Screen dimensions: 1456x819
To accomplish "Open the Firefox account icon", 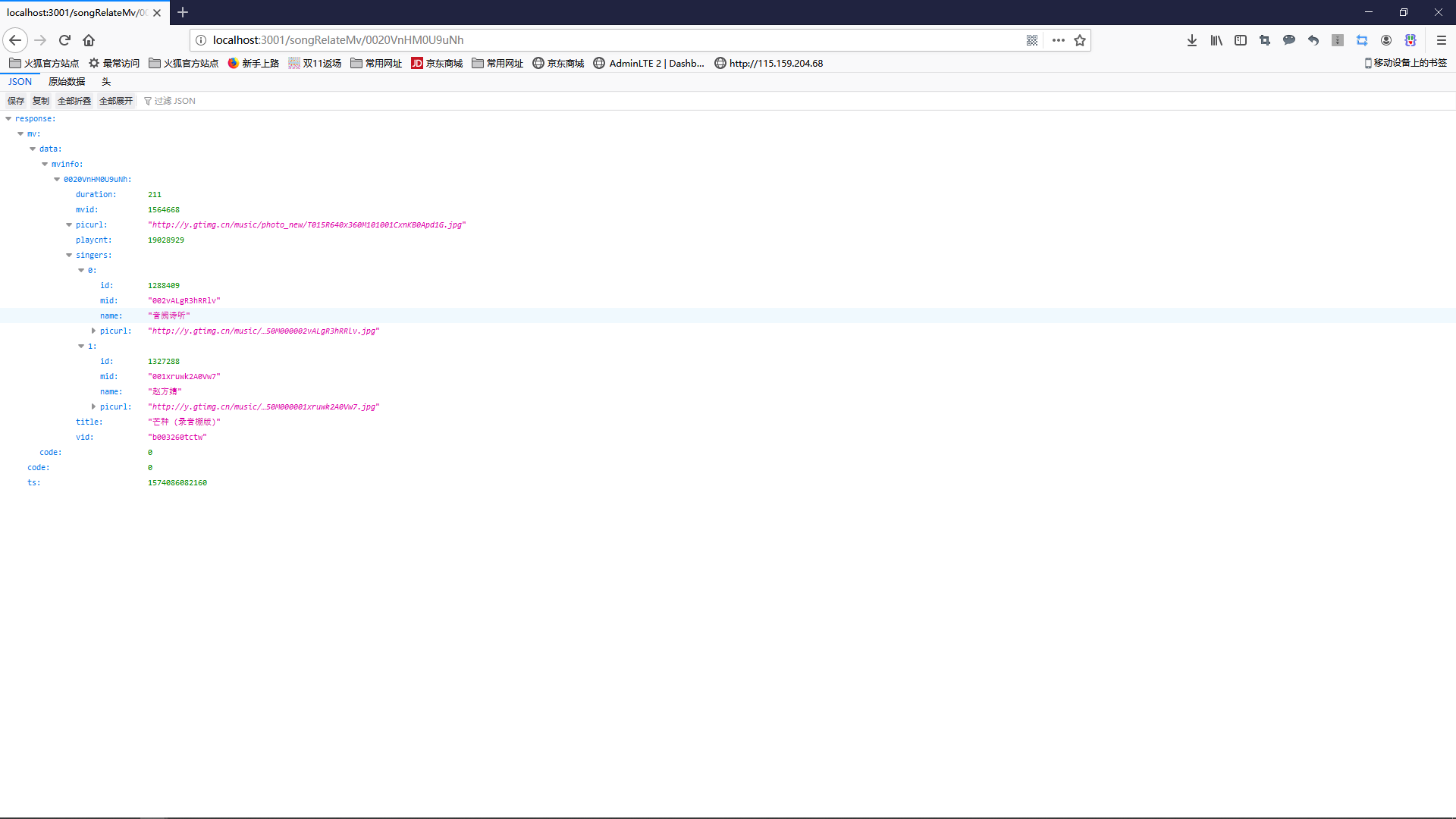I will tap(1386, 40).
